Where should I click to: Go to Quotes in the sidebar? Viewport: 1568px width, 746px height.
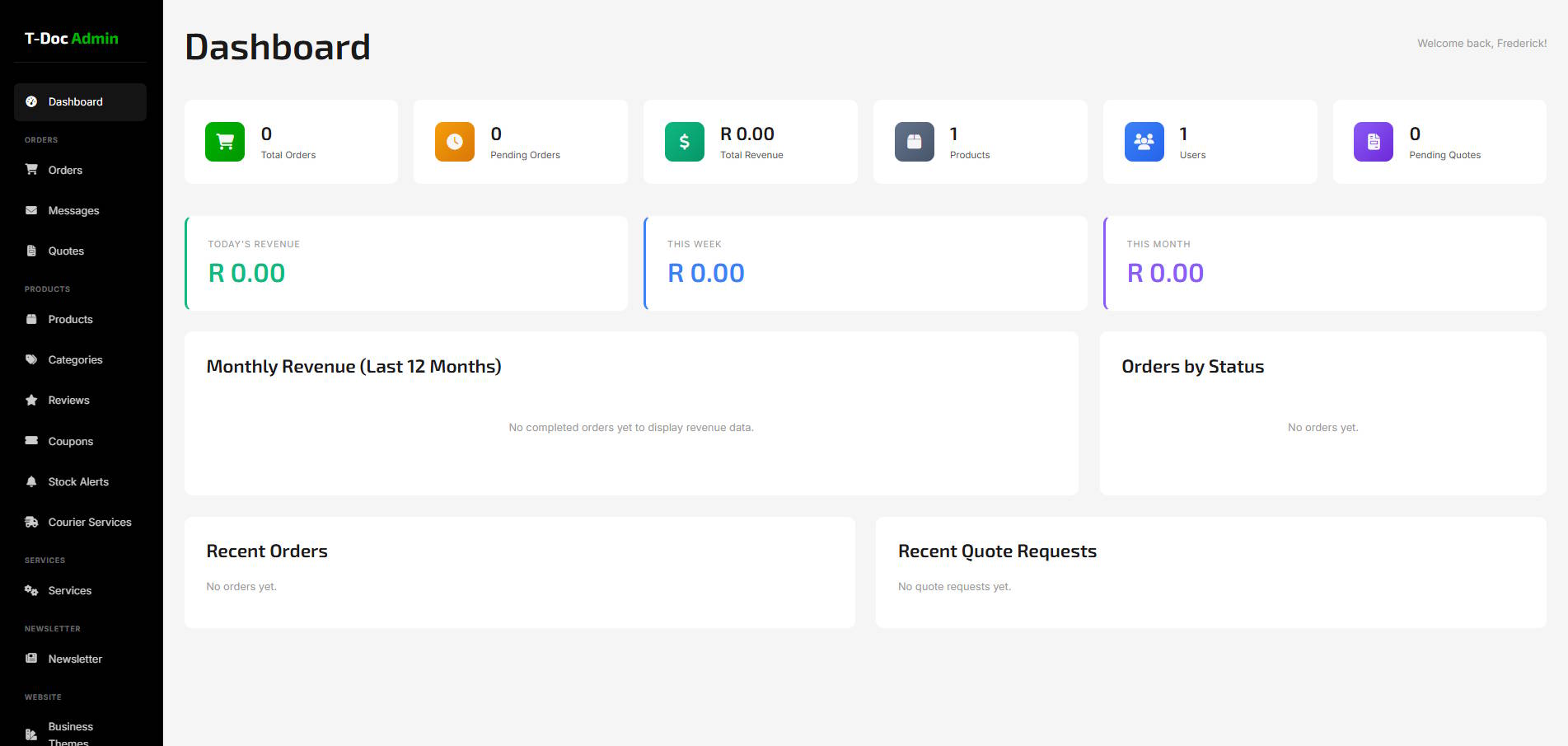click(x=66, y=251)
